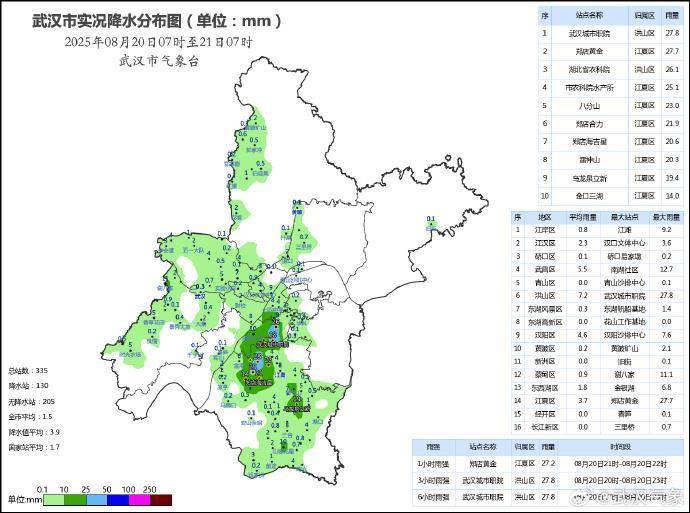Screen dimensions: 690x513
Task: Select the 郑店黄金 row in ranking table
Action: coord(612,51)
